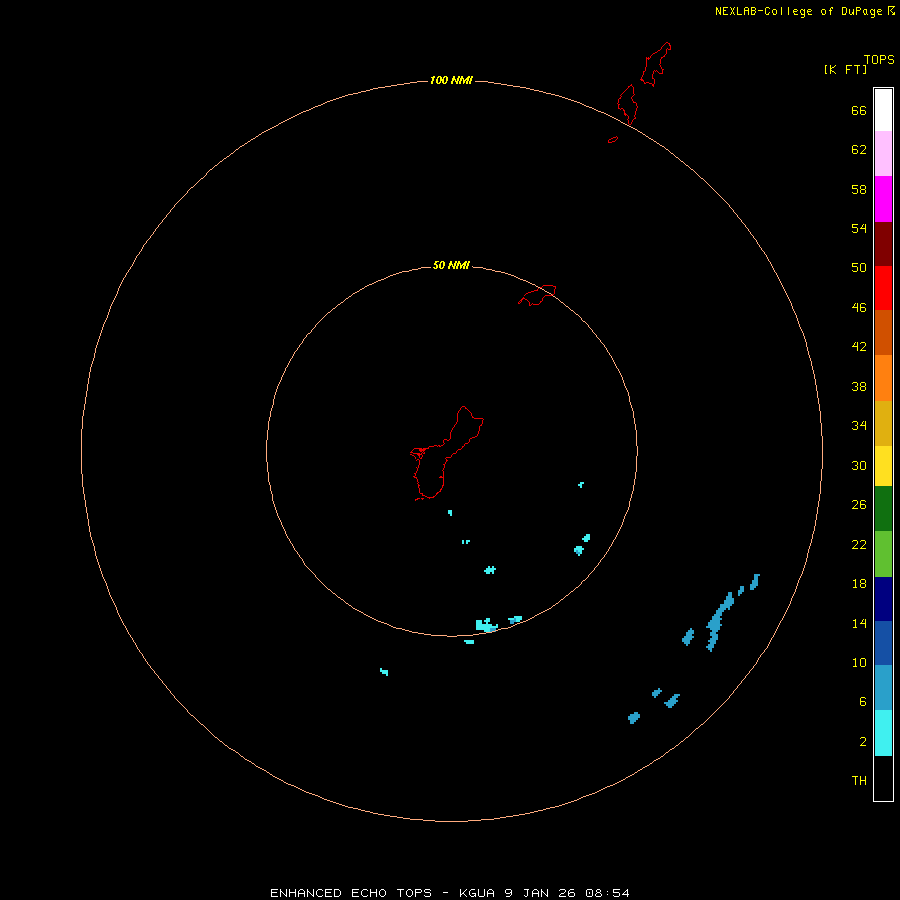Click the yellow 30 kft legend swatch

click(883, 466)
